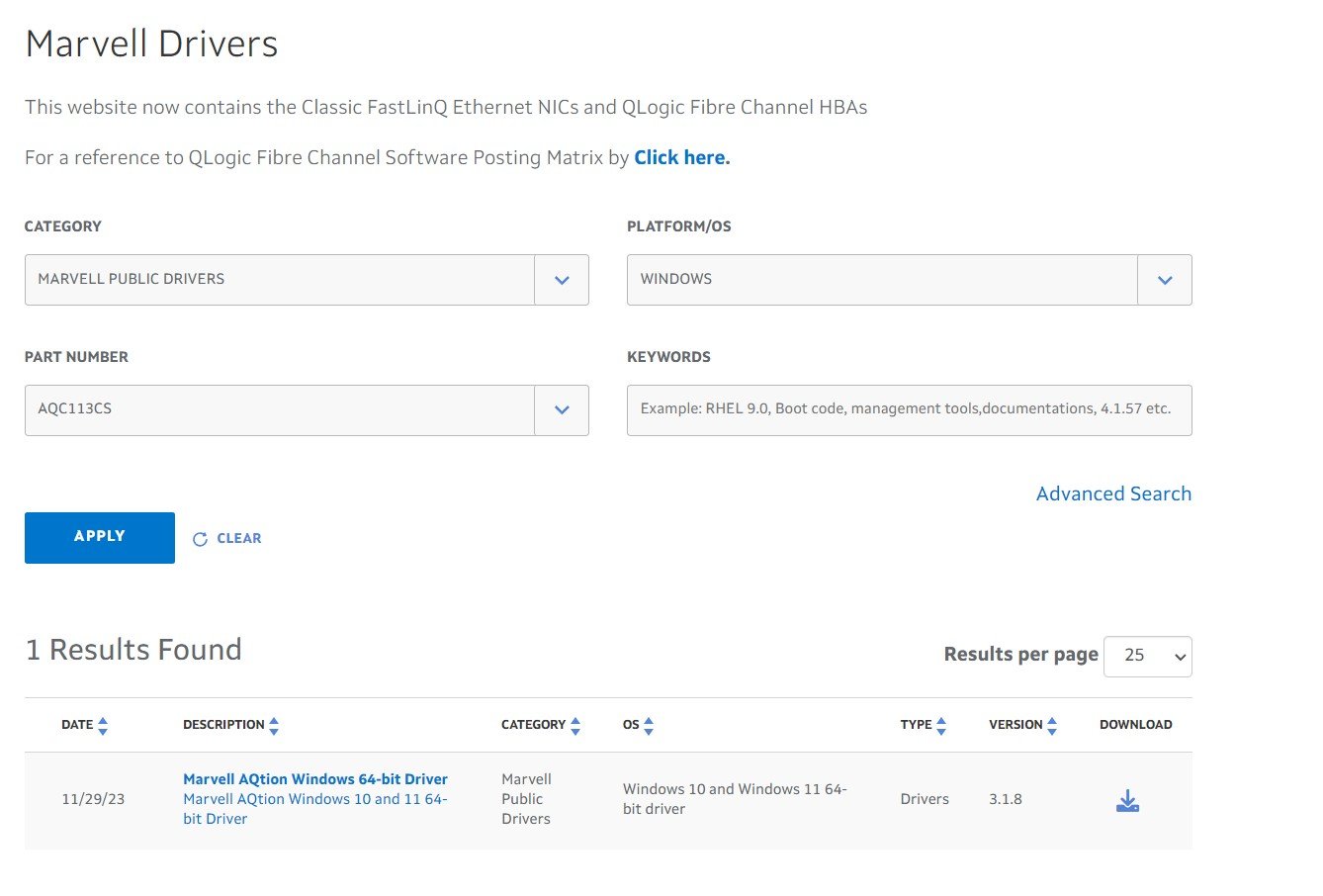Image resolution: width=1323 pixels, height=896 pixels.
Task: Click the '1 Results Found' heading
Action: pyautogui.click(x=133, y=650)
